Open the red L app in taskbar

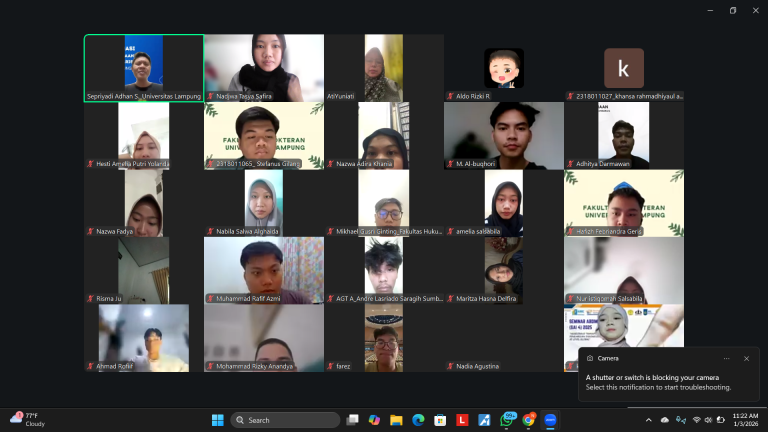[x=462, y=420]
